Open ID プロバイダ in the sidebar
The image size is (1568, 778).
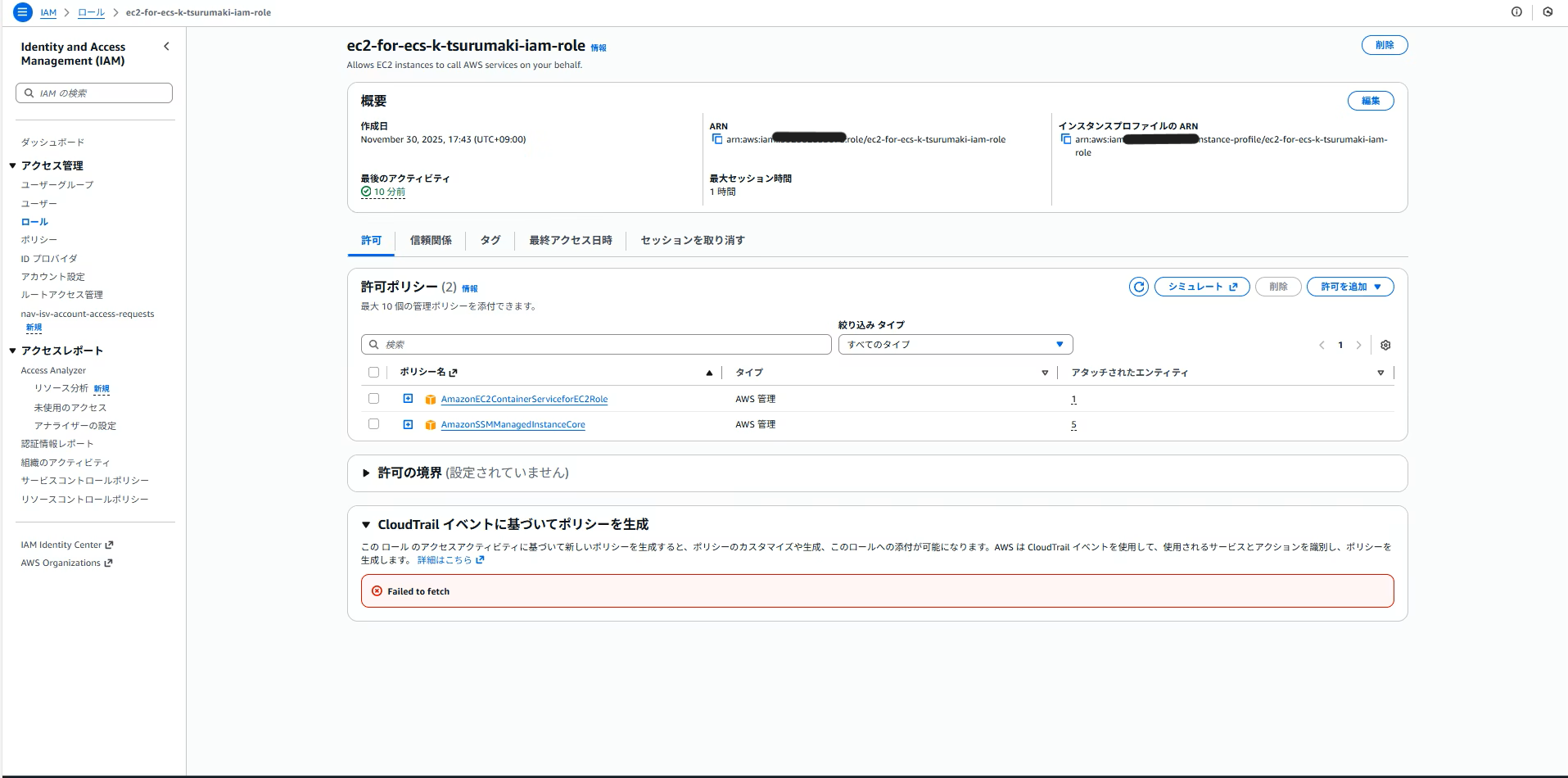click(x=49, y=259)
